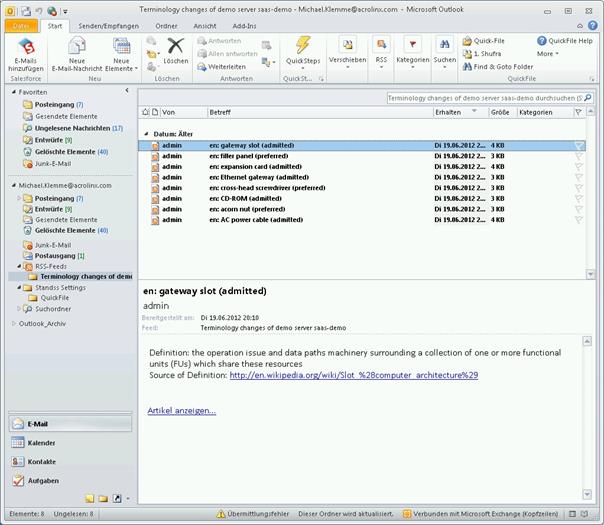Open Kategorien flag menu
Screen dimensions: 604x525
413,53
